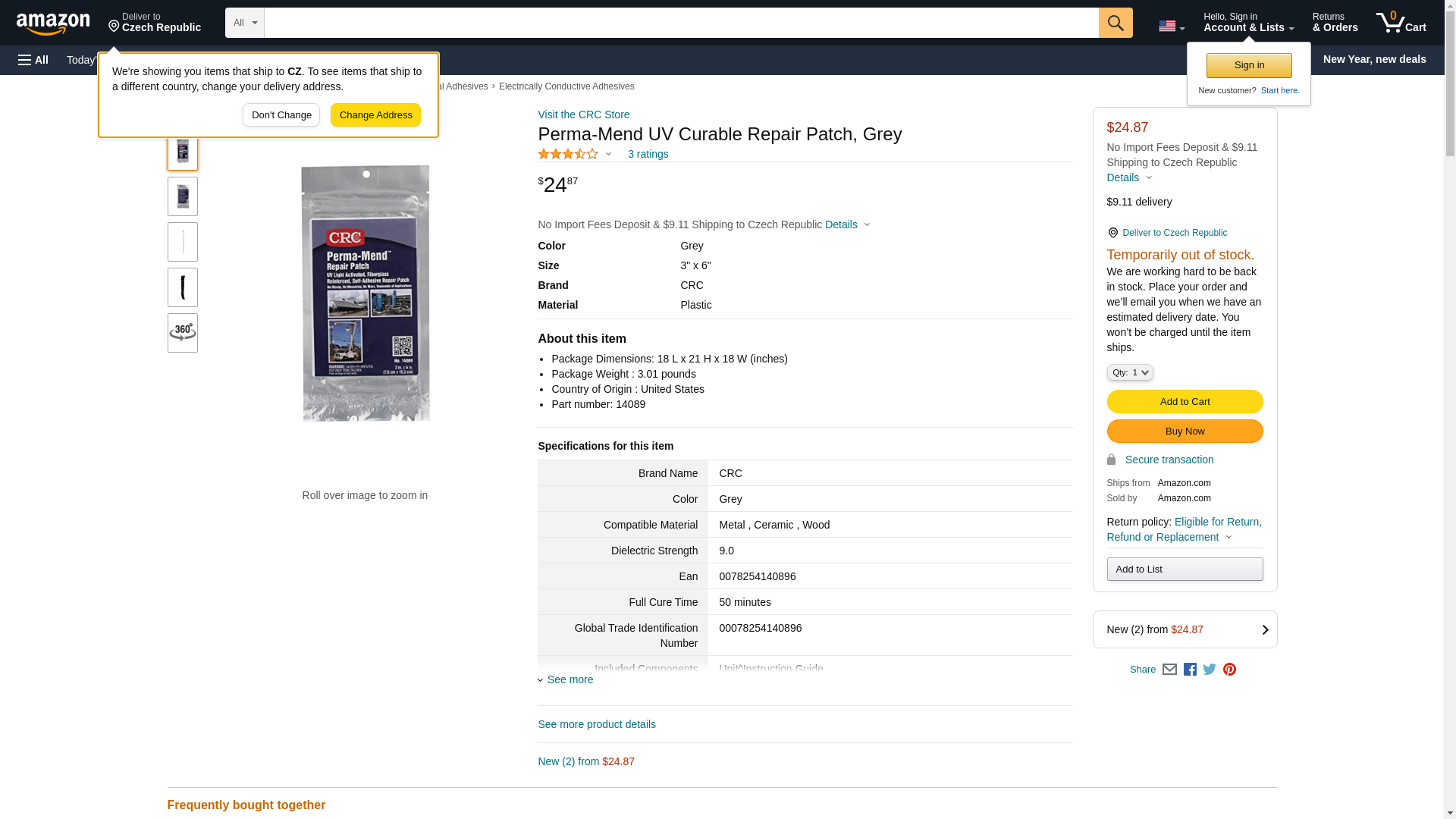Share on Facebook icon
Viewport: 1456px width, 819px height.
[1190, 670]
